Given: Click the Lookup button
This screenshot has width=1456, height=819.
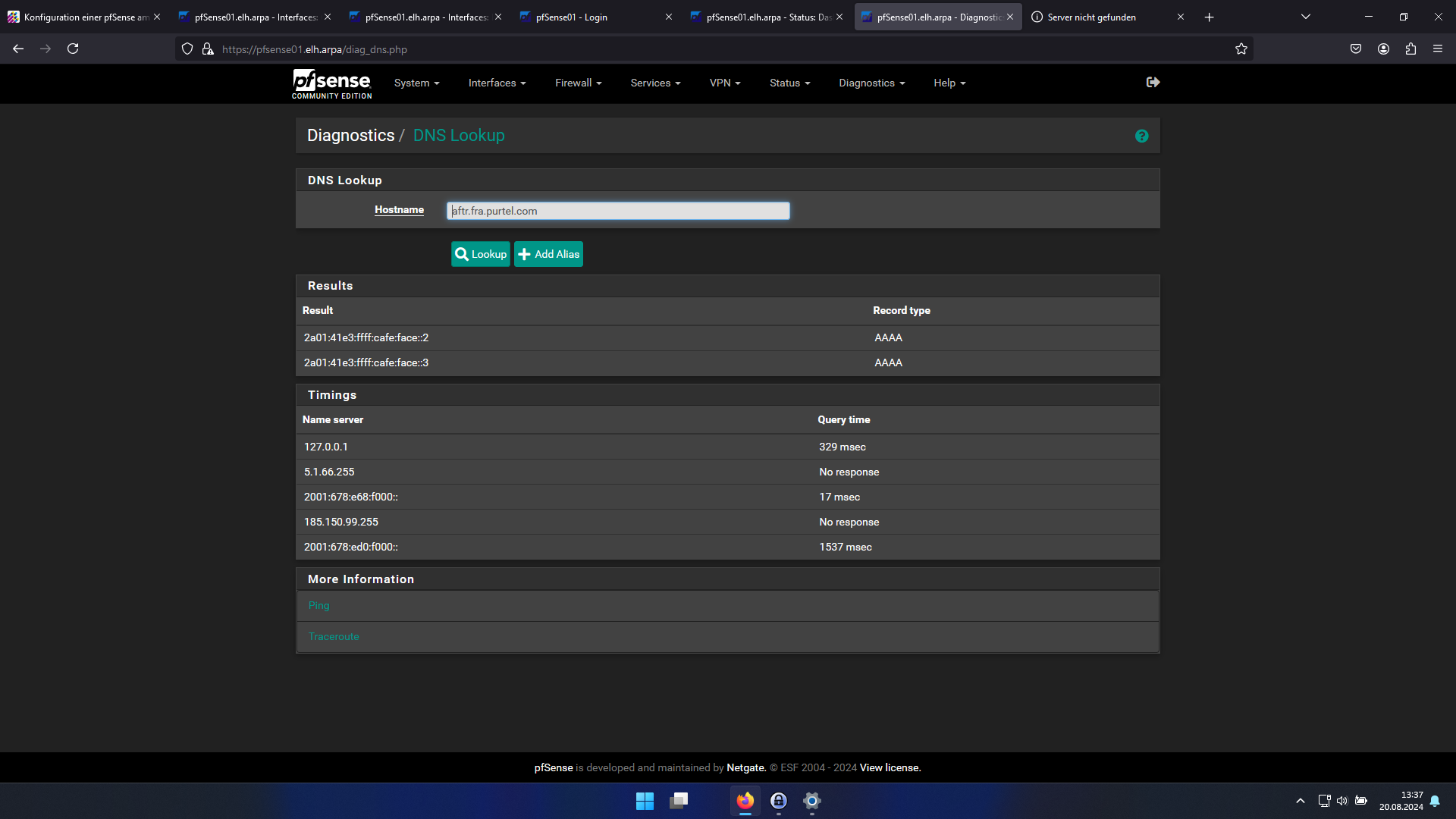Looking at the screenshot, I should coord(481,254).
